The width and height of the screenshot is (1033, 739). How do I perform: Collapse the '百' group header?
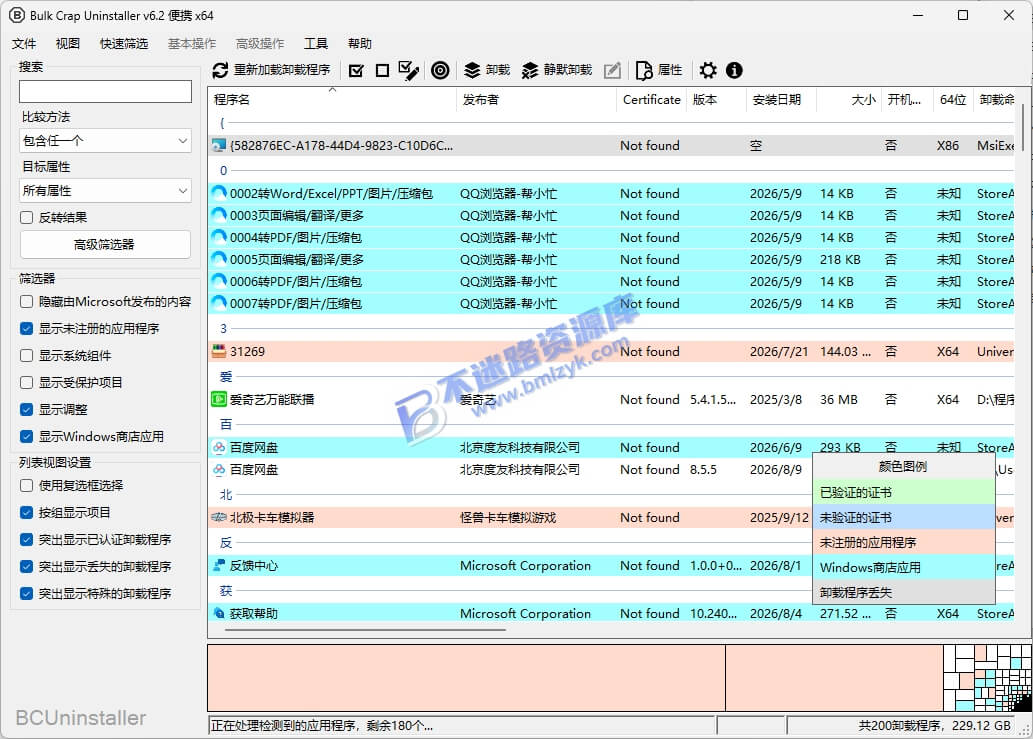point(226,424)
